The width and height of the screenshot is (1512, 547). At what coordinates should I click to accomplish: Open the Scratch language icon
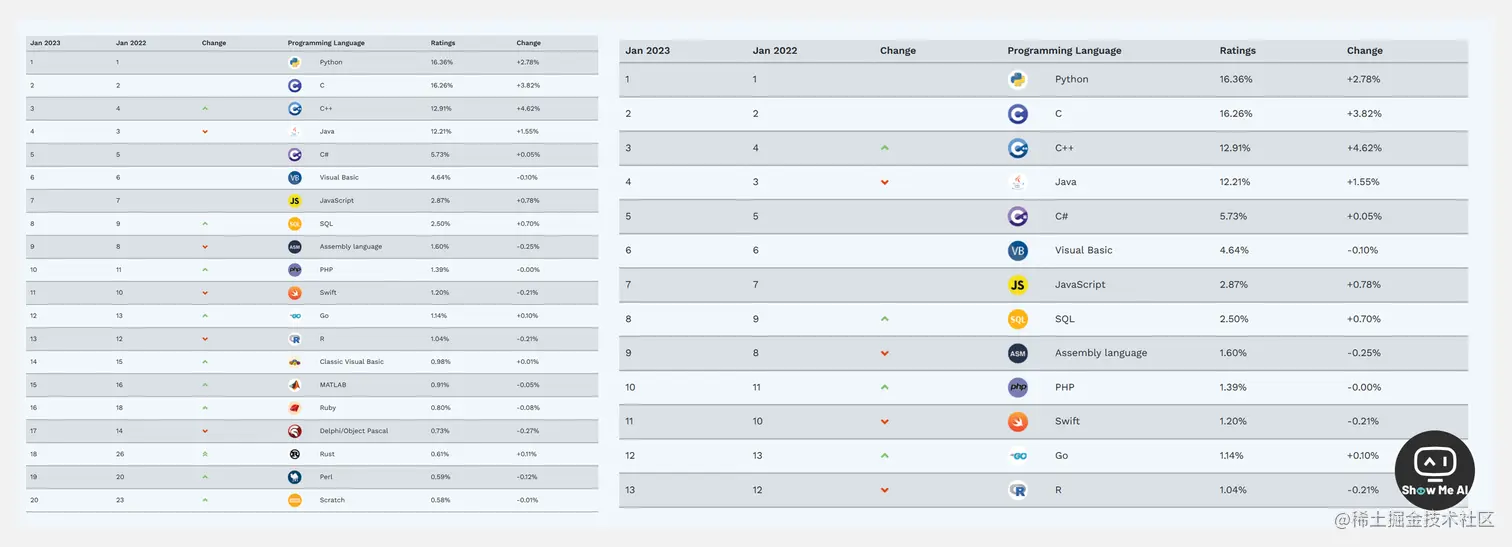294,500
